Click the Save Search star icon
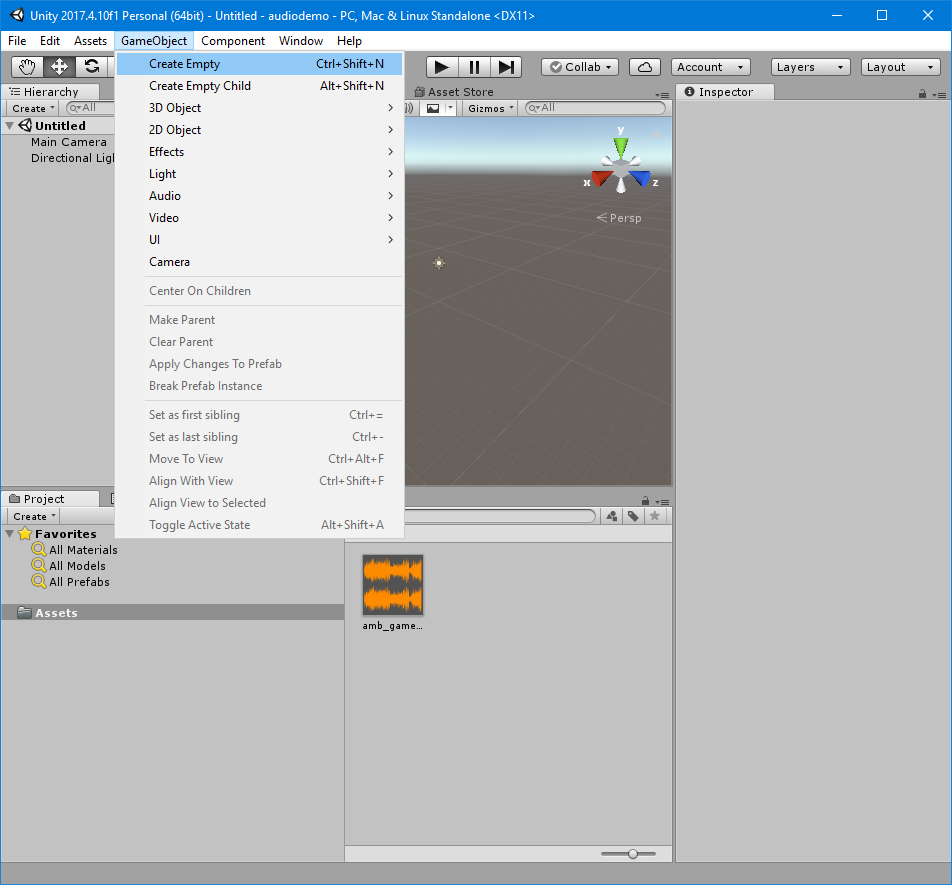This screenshot has height=885, width=952. coord(655,516)
